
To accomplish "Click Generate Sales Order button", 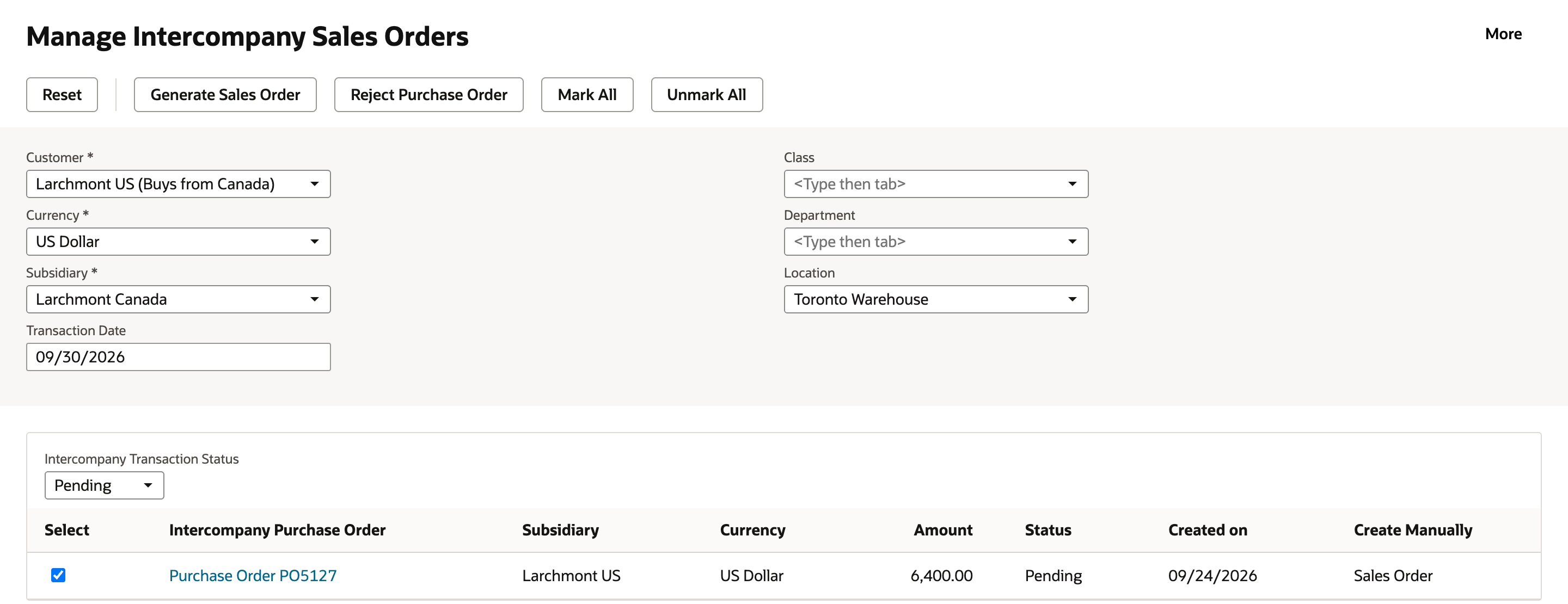I will click(x=225, y=94).
